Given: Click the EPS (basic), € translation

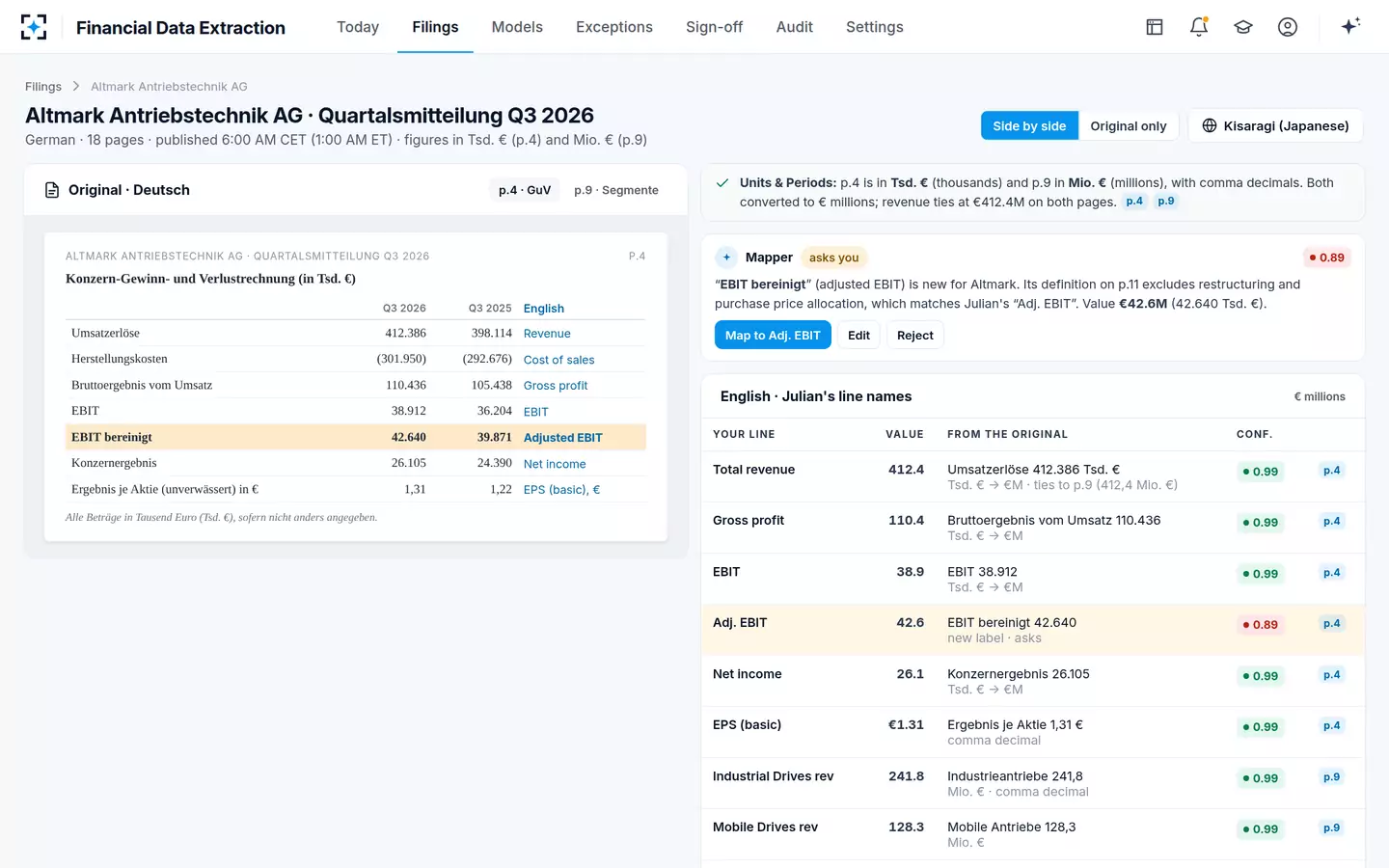Looking at the screenshot, I should tap(561, 490).
